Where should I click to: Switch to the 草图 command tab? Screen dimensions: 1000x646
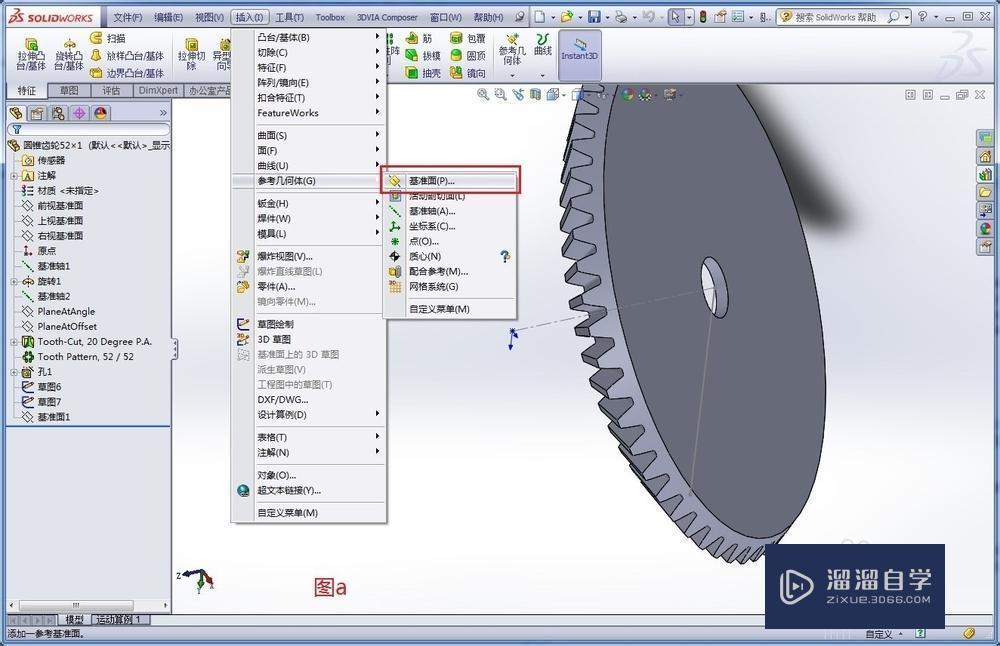point(69,91)
